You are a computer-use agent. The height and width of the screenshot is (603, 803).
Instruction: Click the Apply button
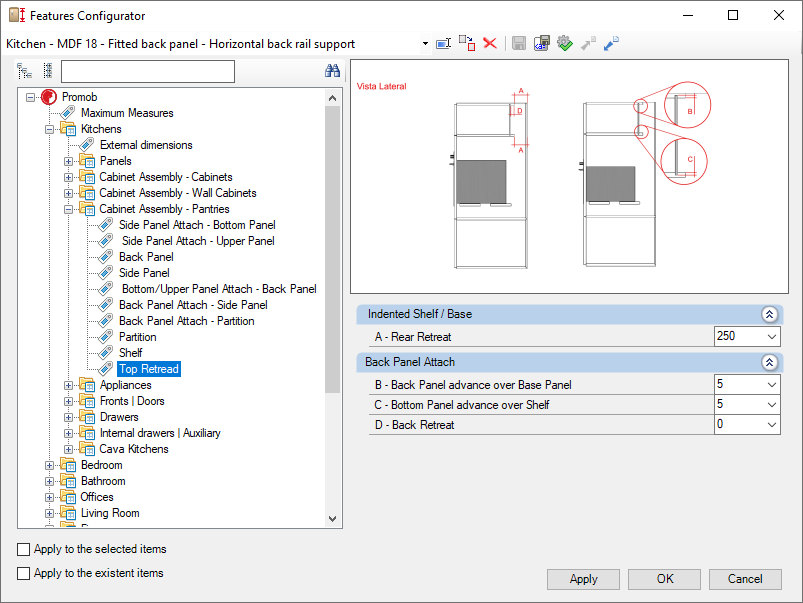583,579
